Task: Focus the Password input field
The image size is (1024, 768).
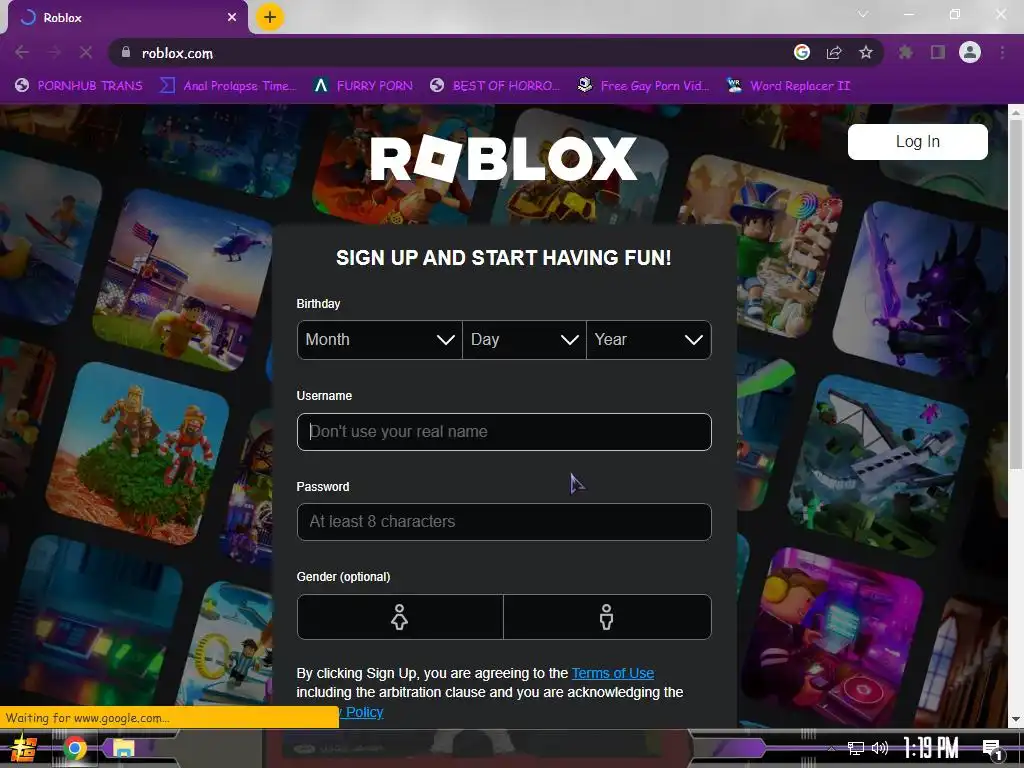Action: 504,522
